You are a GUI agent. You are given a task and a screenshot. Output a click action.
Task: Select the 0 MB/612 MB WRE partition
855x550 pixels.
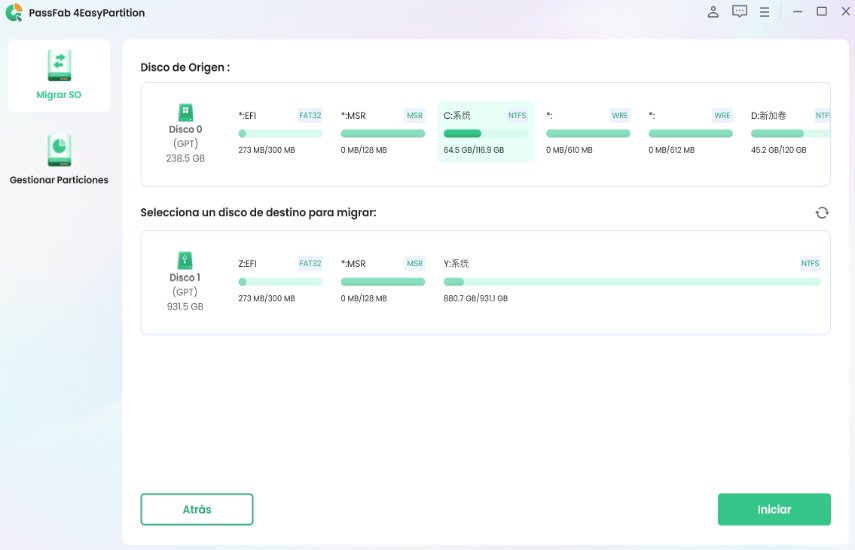690,132
